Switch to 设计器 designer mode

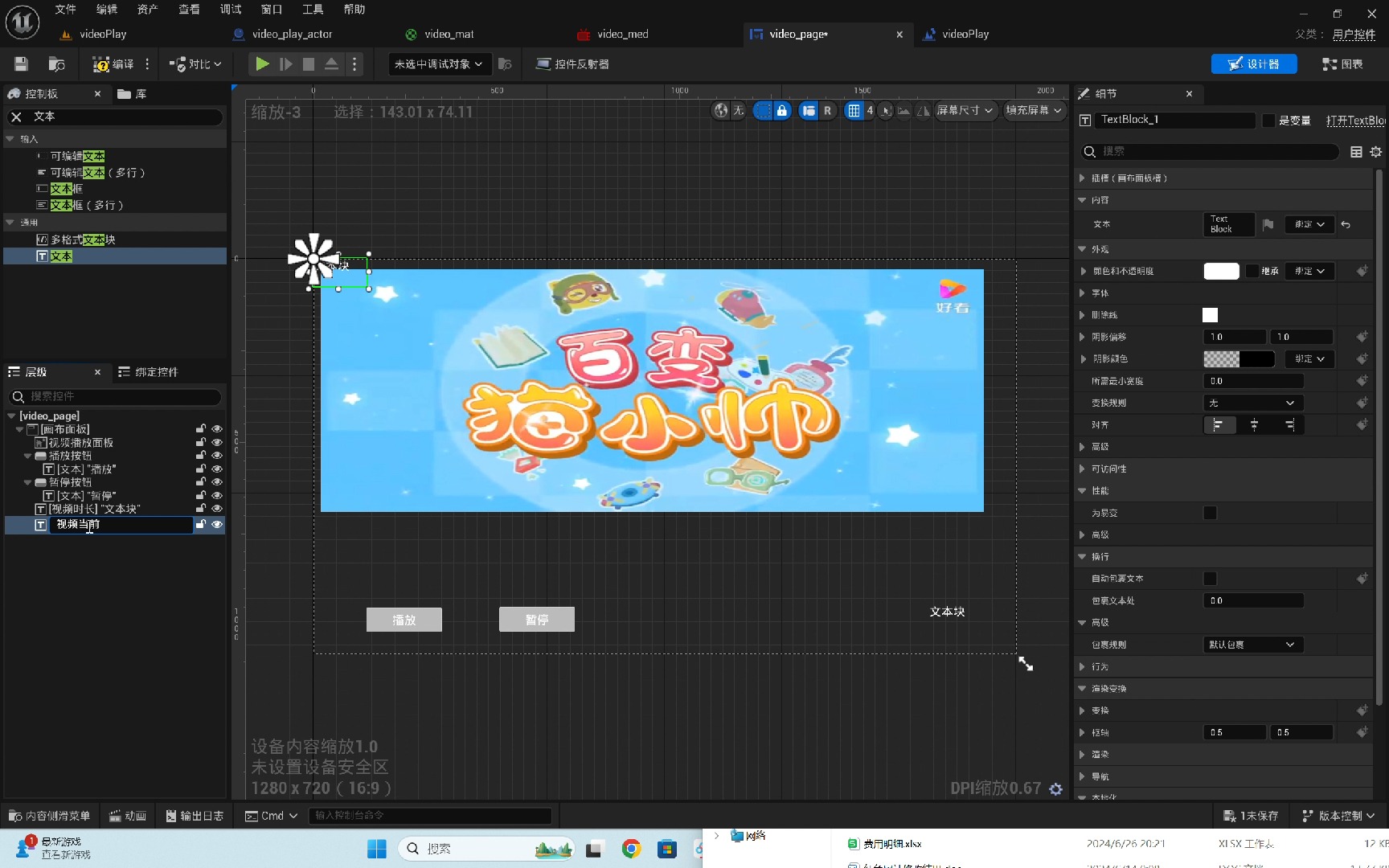(x=1254, y=64)
